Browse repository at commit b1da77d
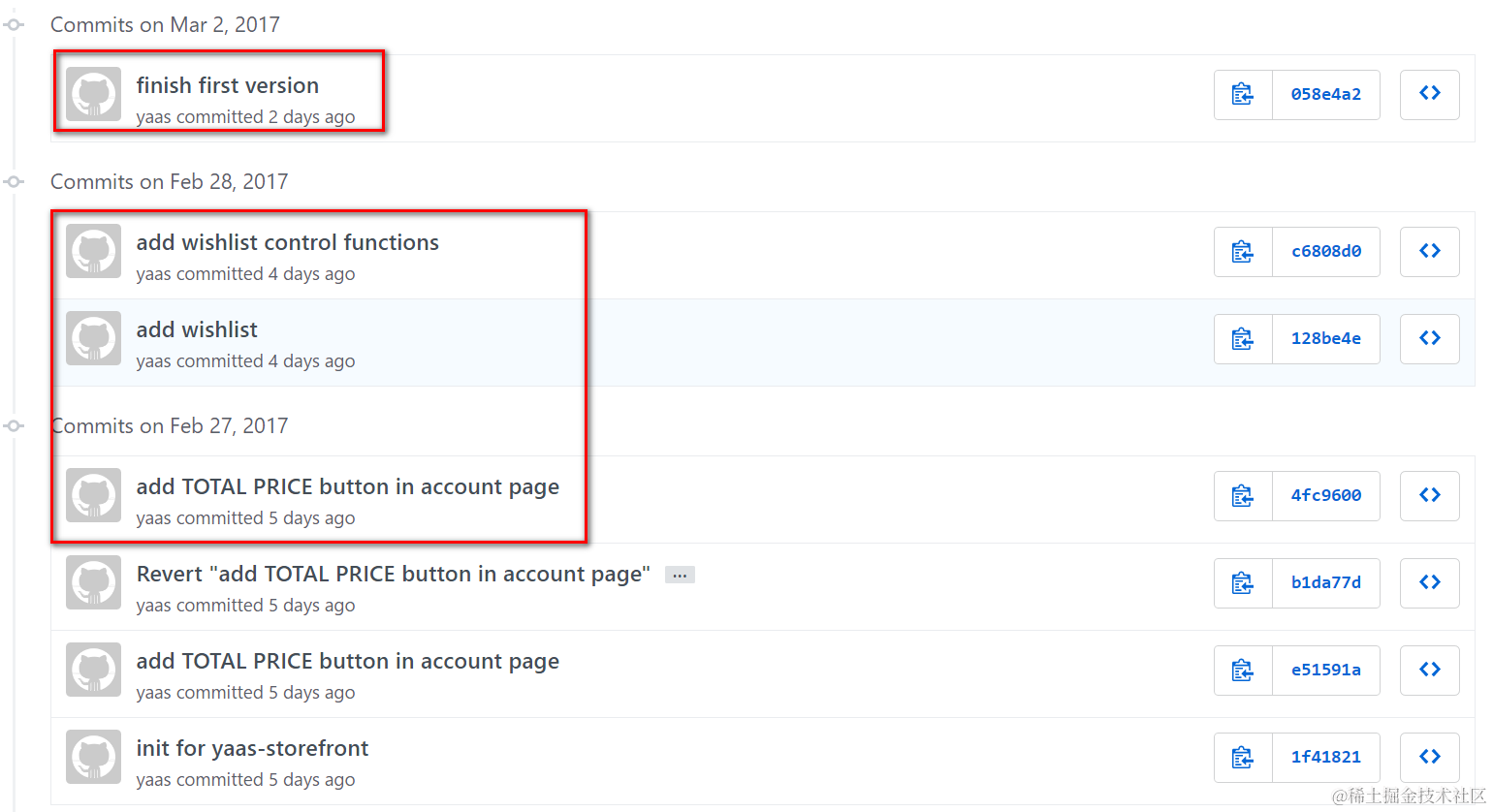 (x=1430, y=582)
